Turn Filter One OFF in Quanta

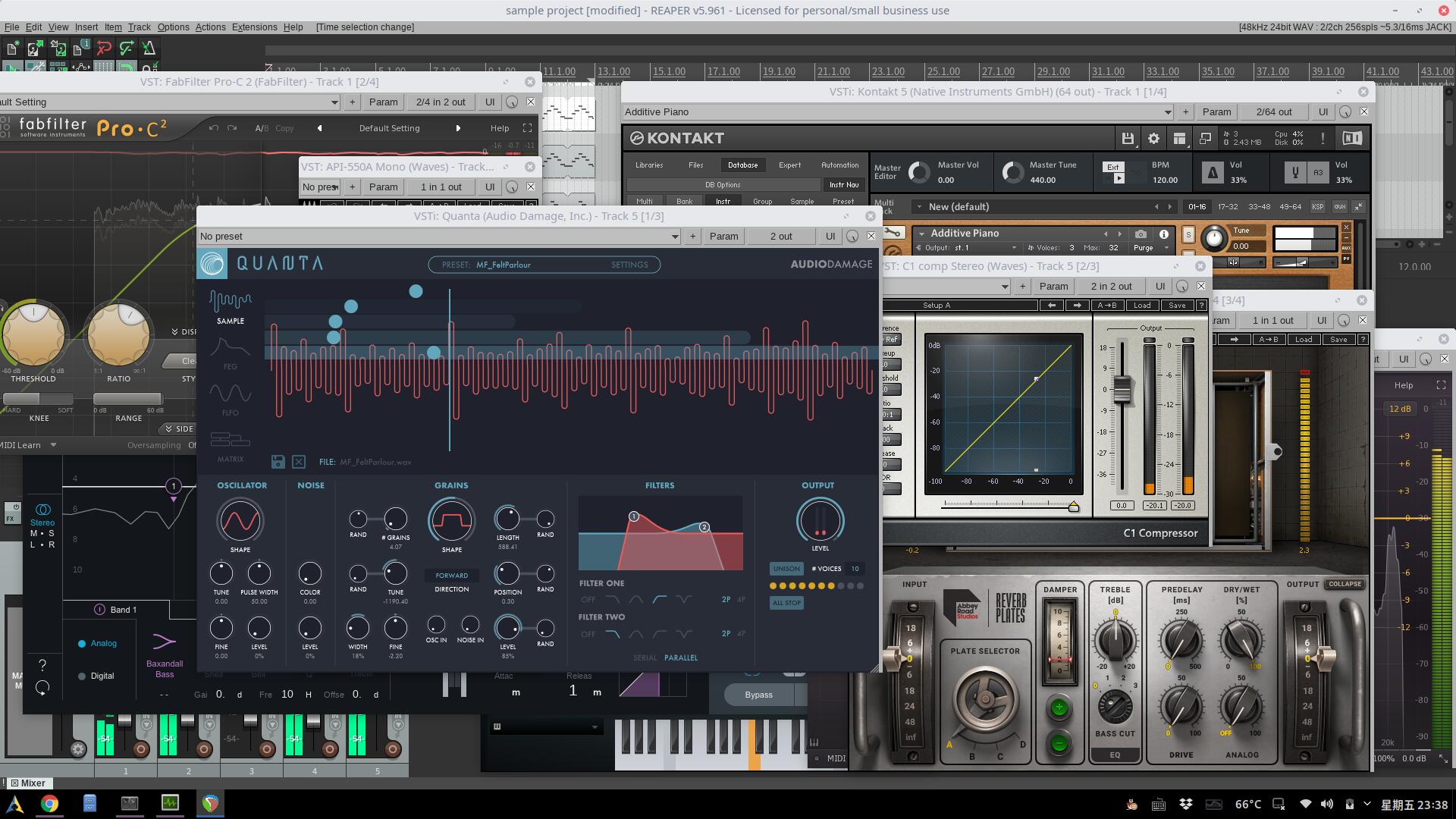coord(588,599)
